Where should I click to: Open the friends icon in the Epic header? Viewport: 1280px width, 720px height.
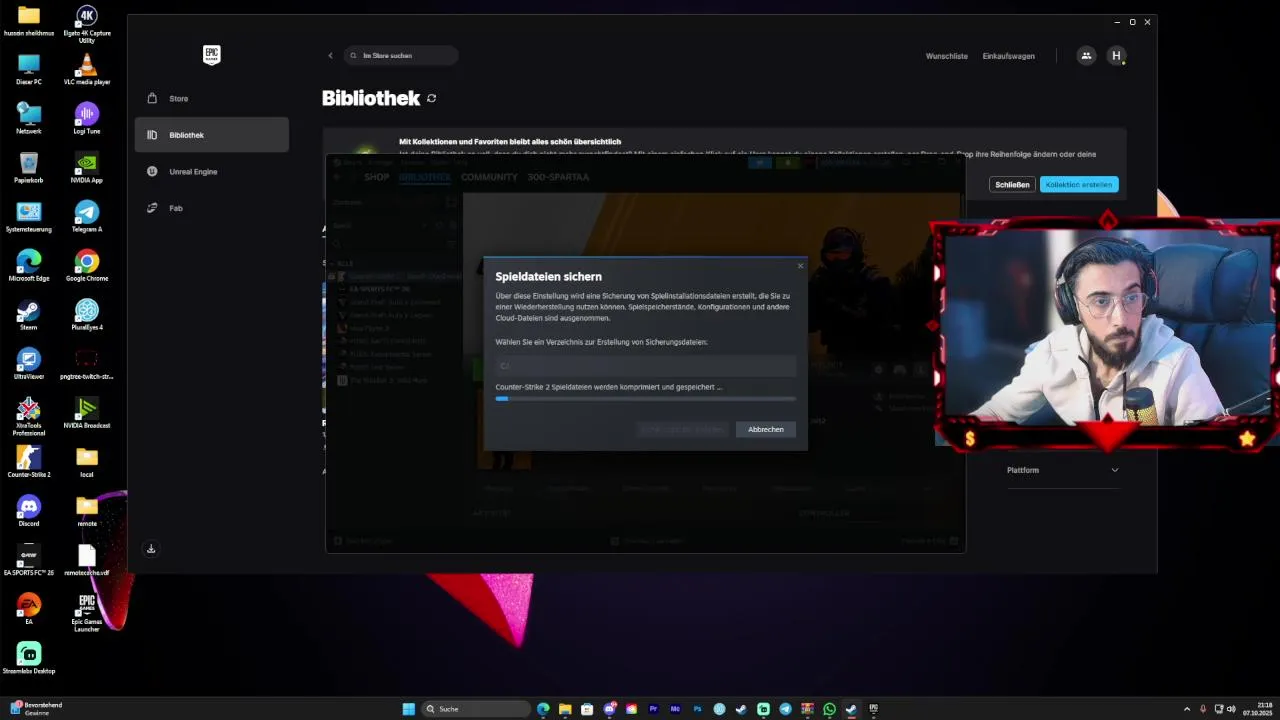[1086, 56]
